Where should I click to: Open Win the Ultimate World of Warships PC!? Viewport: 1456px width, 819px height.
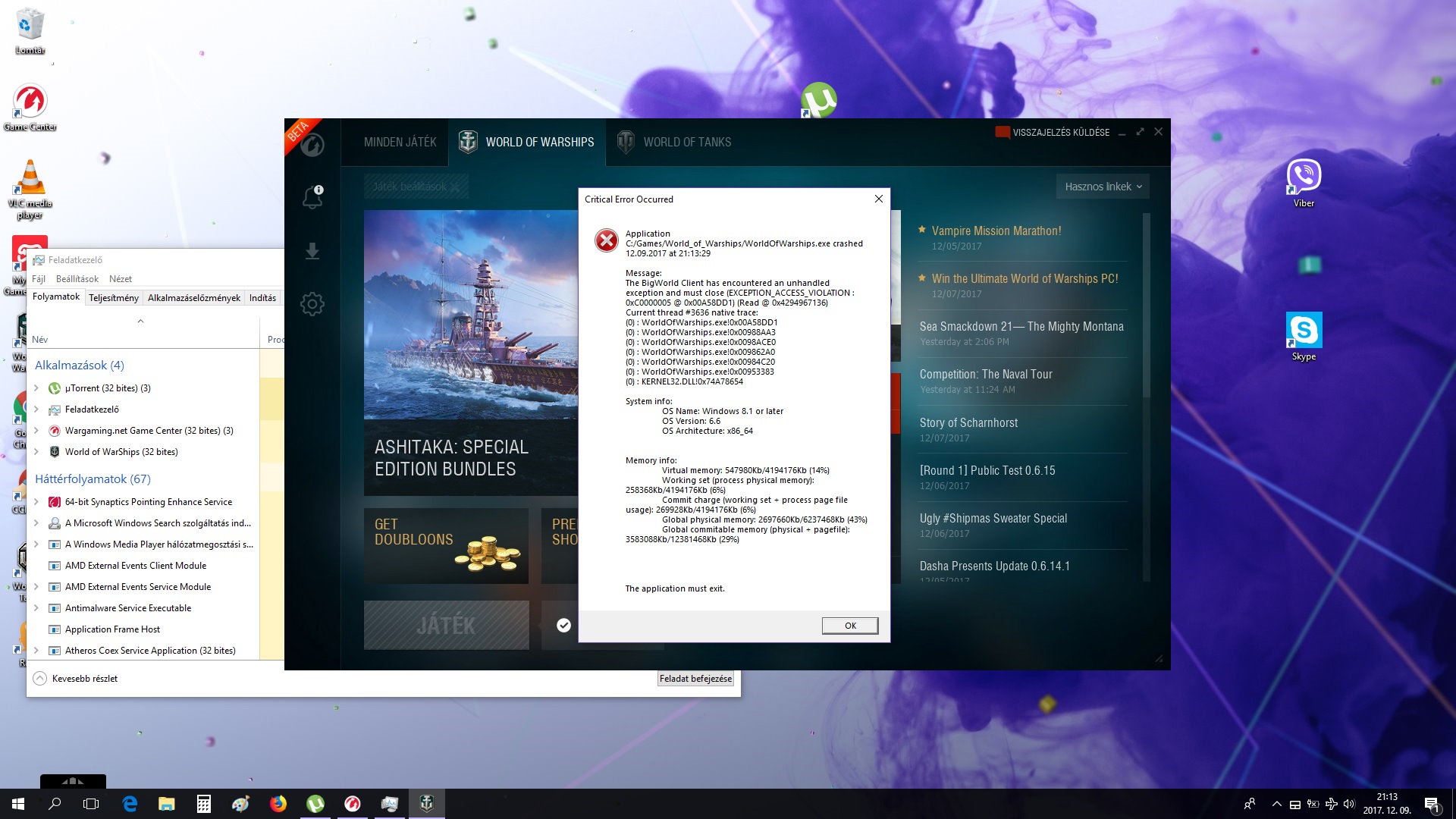click(x=1025, y=278)
